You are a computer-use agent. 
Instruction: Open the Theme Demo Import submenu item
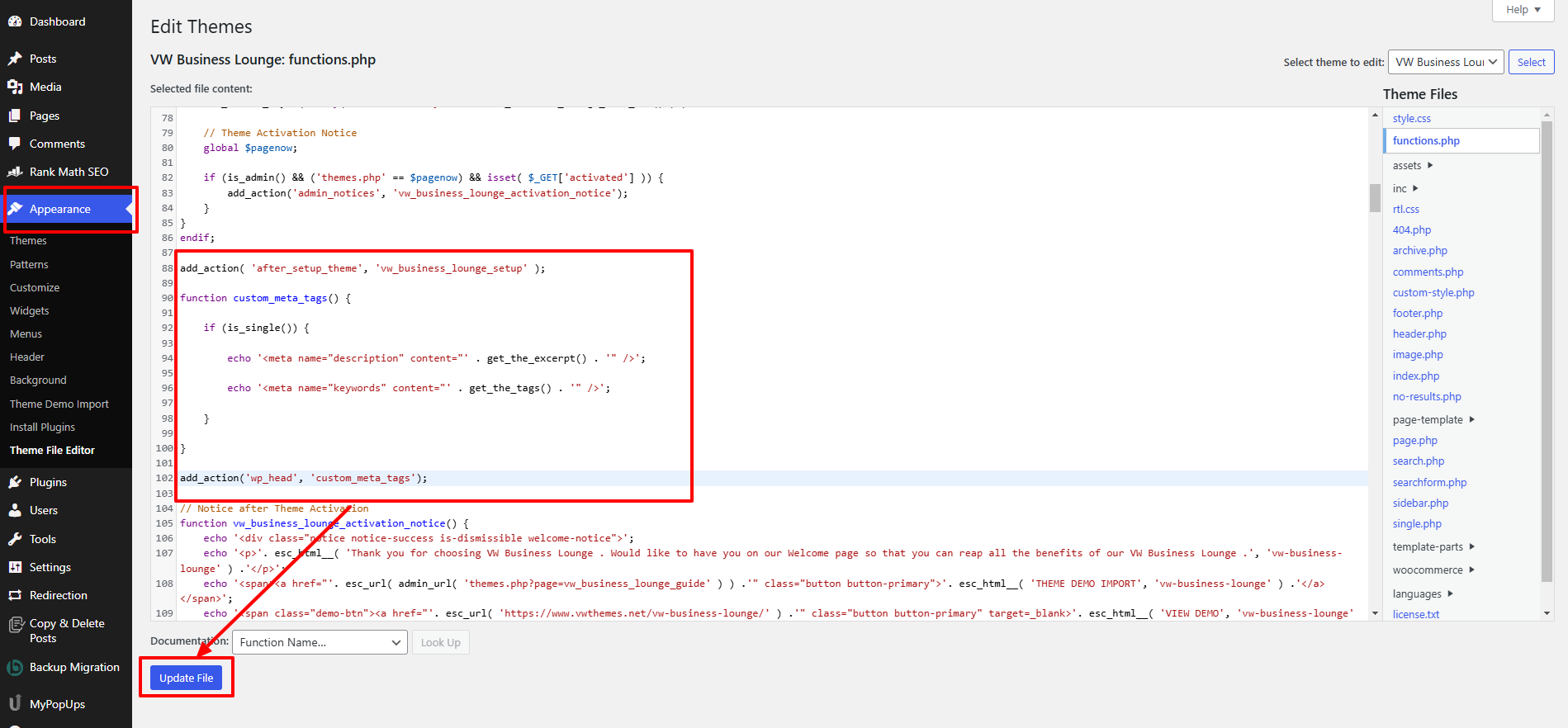(59, 404)
